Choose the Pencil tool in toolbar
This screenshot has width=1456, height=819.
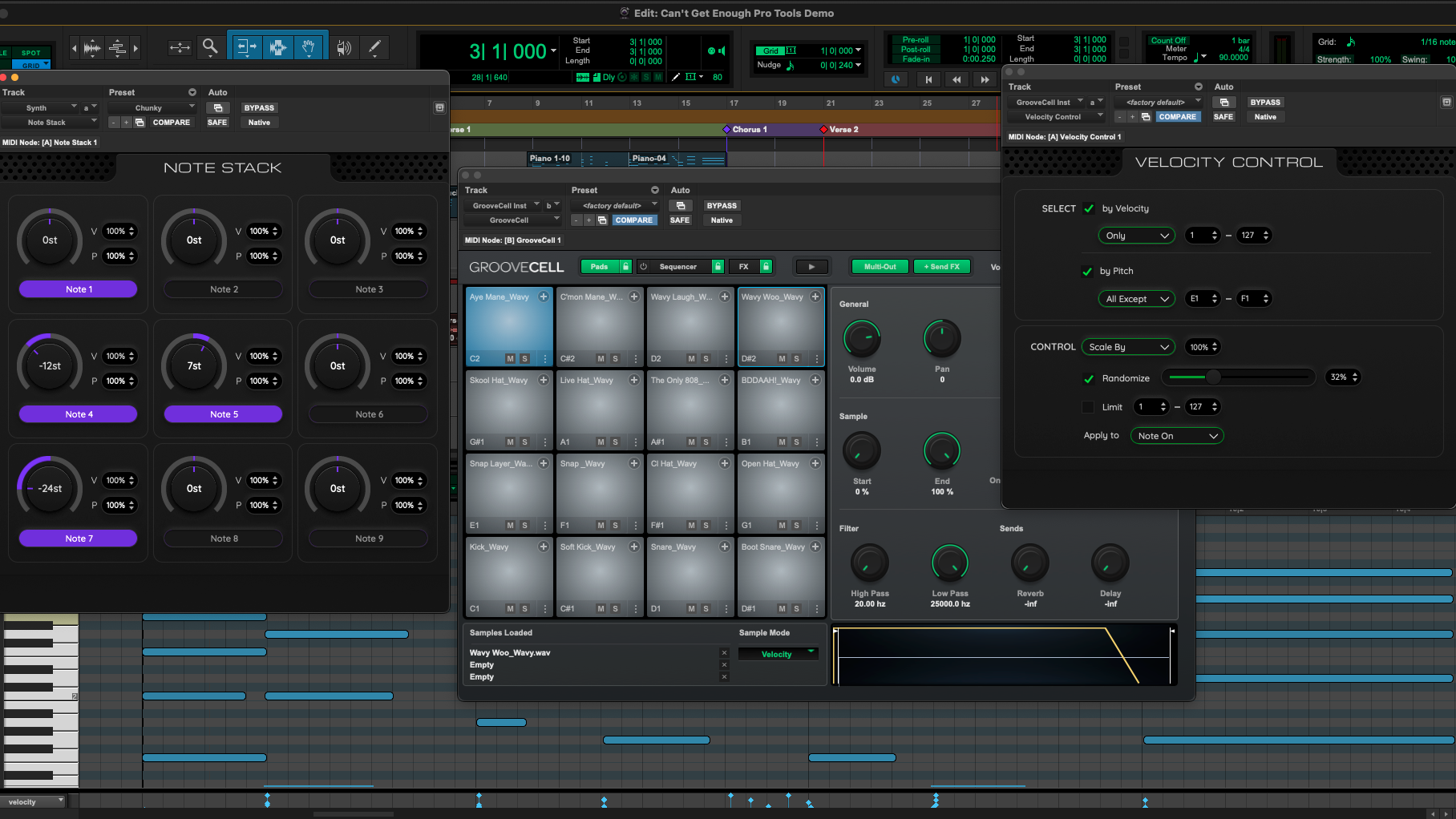(374, 48)
